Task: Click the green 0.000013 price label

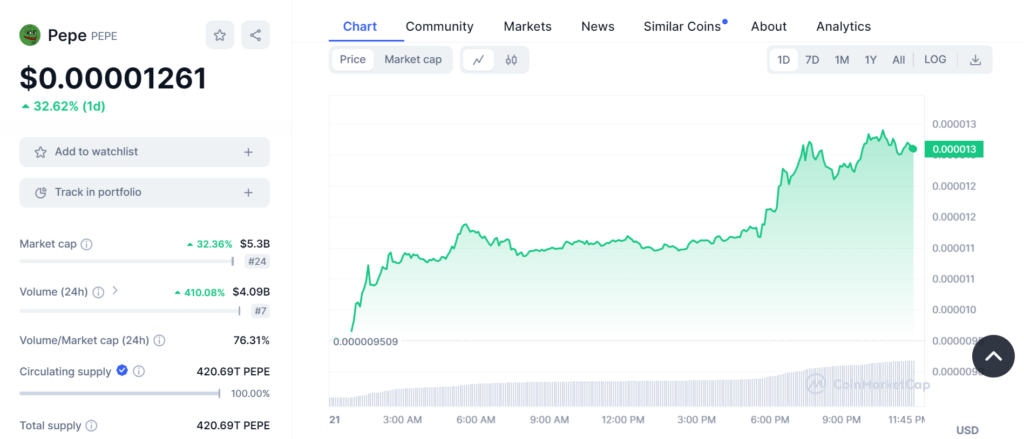Action: [x=954, y=150]
